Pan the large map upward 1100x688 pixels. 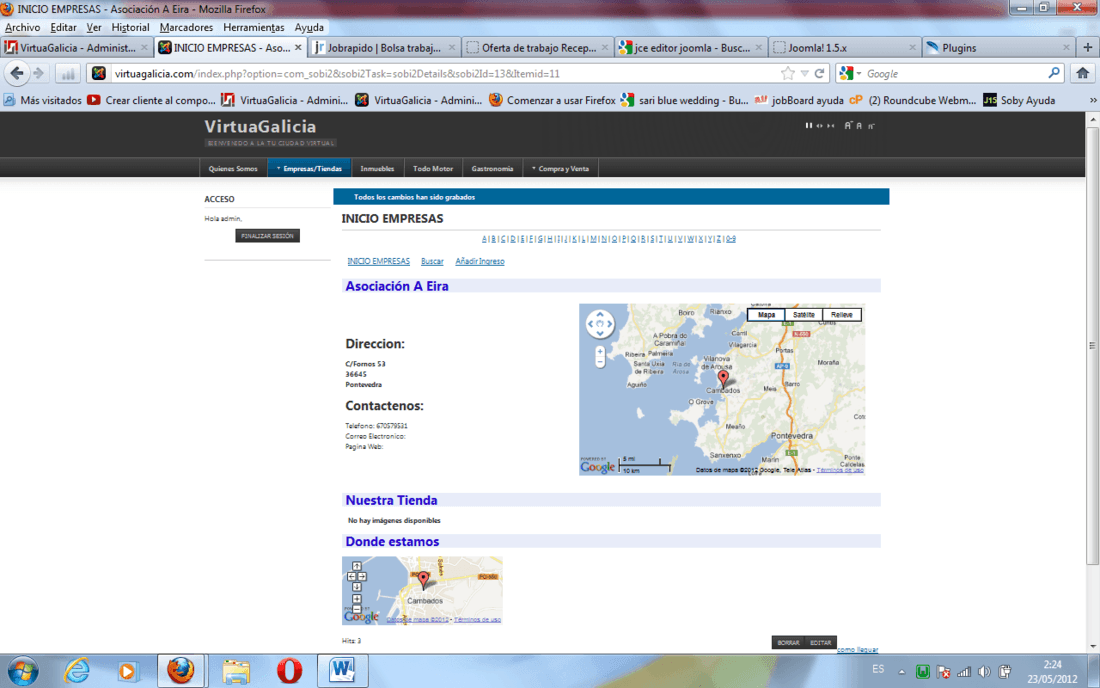[600, 315]
